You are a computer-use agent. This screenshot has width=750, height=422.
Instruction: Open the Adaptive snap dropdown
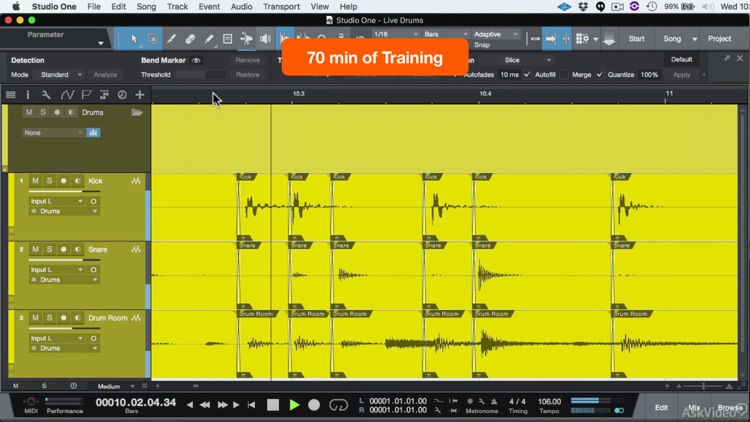pyautogui.click(x=496, y=34)
